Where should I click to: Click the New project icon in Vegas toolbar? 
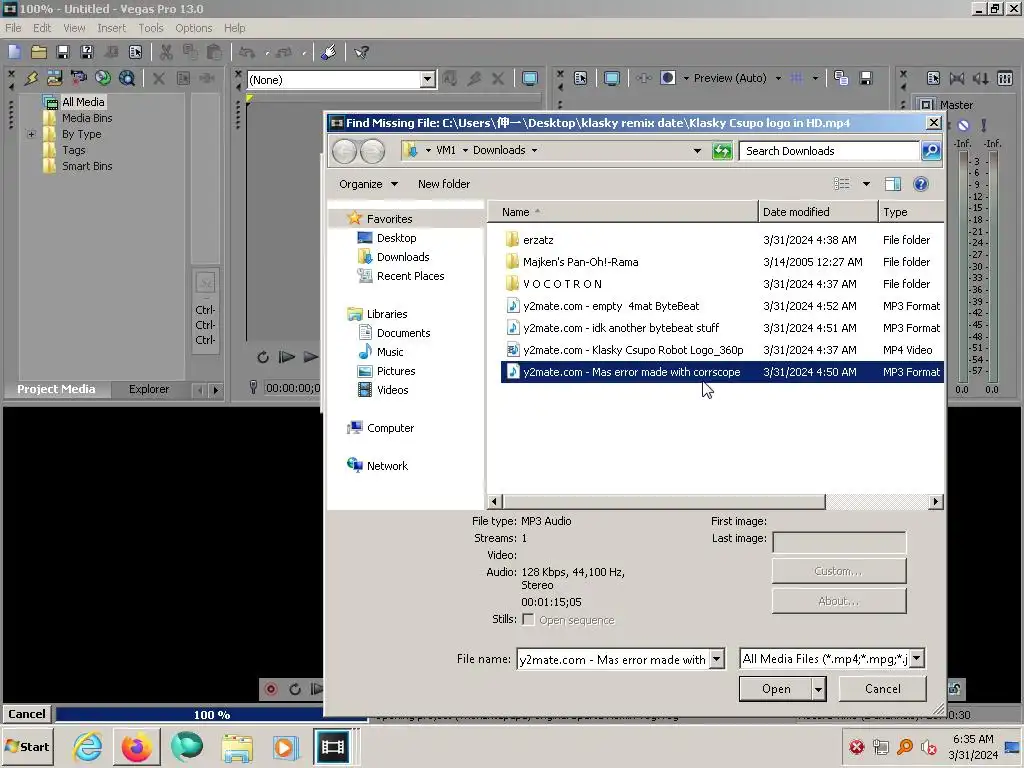[x=14, y=52]
